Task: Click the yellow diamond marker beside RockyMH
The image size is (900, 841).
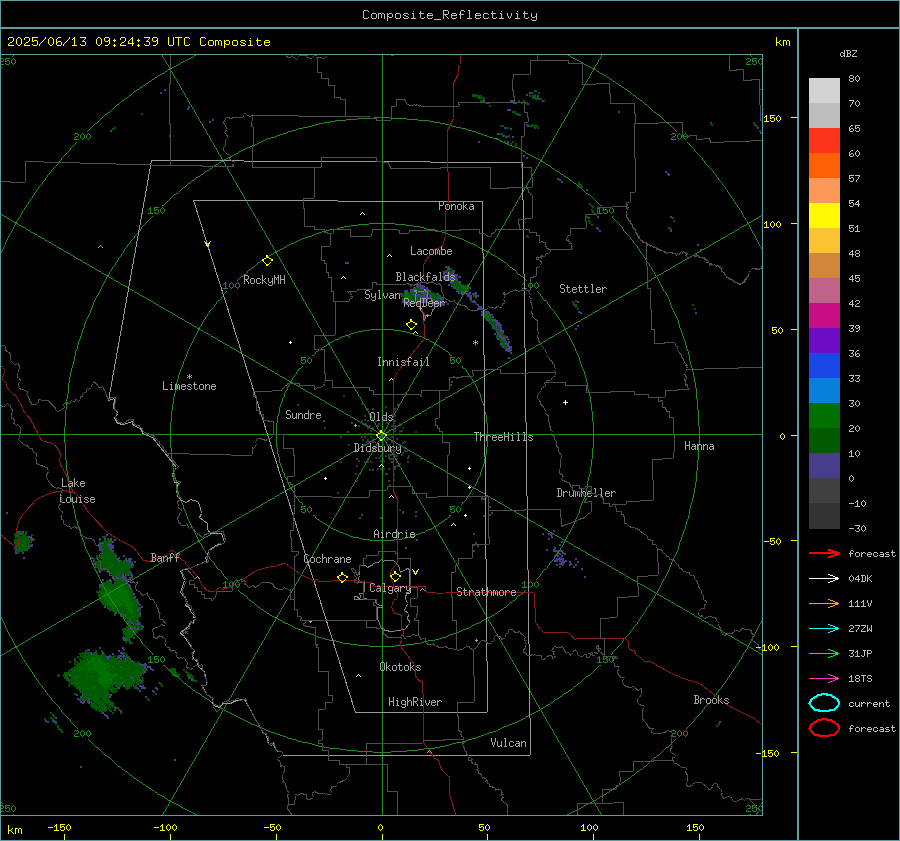Action: pyautogui.click(x=267, y=261)
